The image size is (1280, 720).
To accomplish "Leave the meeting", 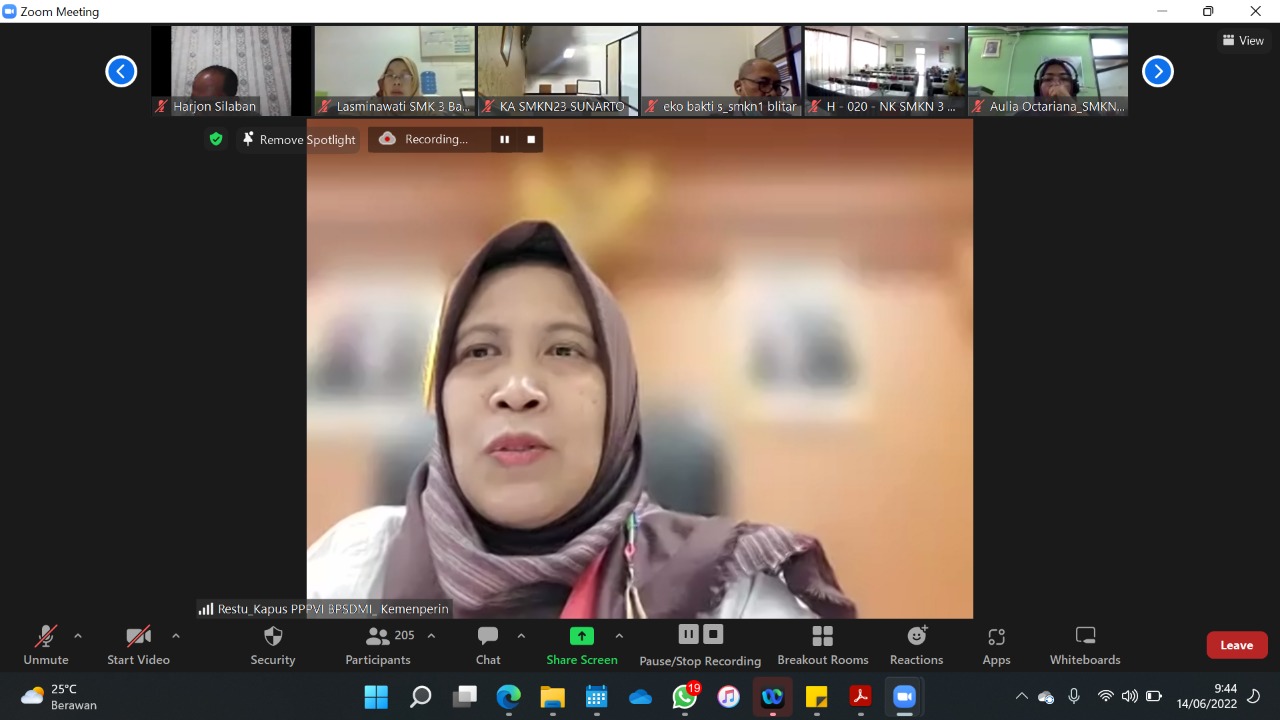I will click(1237, 645).
